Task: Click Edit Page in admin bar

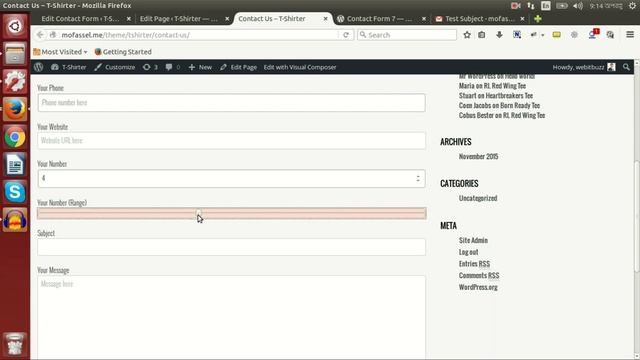Action: pyautogui.click(x=238, y=67)
